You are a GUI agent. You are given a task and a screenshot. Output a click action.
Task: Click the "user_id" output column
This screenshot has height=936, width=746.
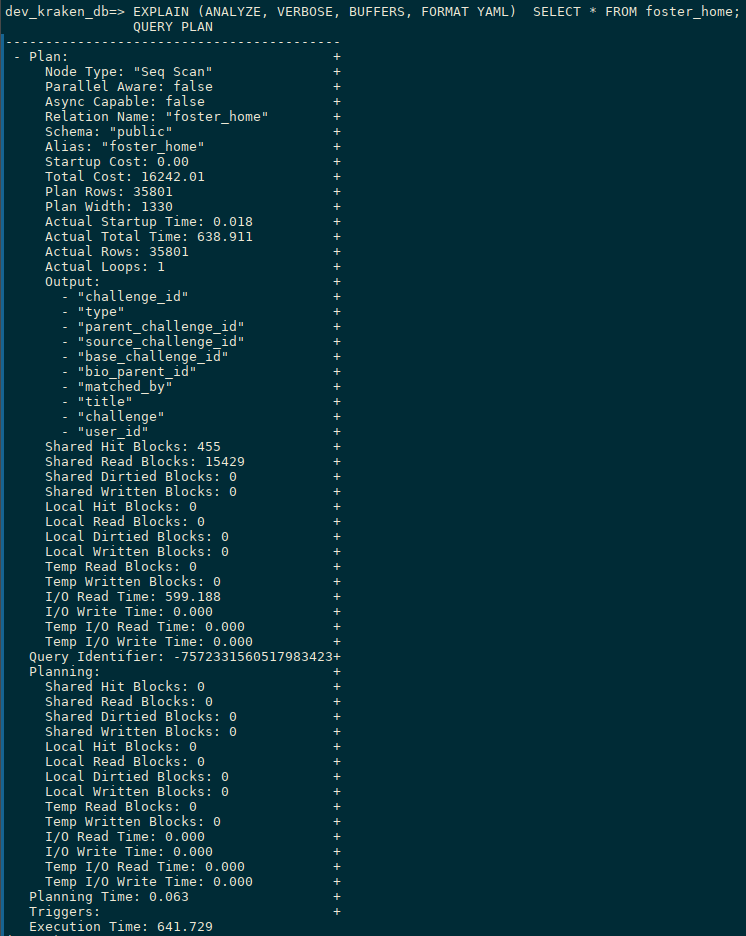click(113, 432)
